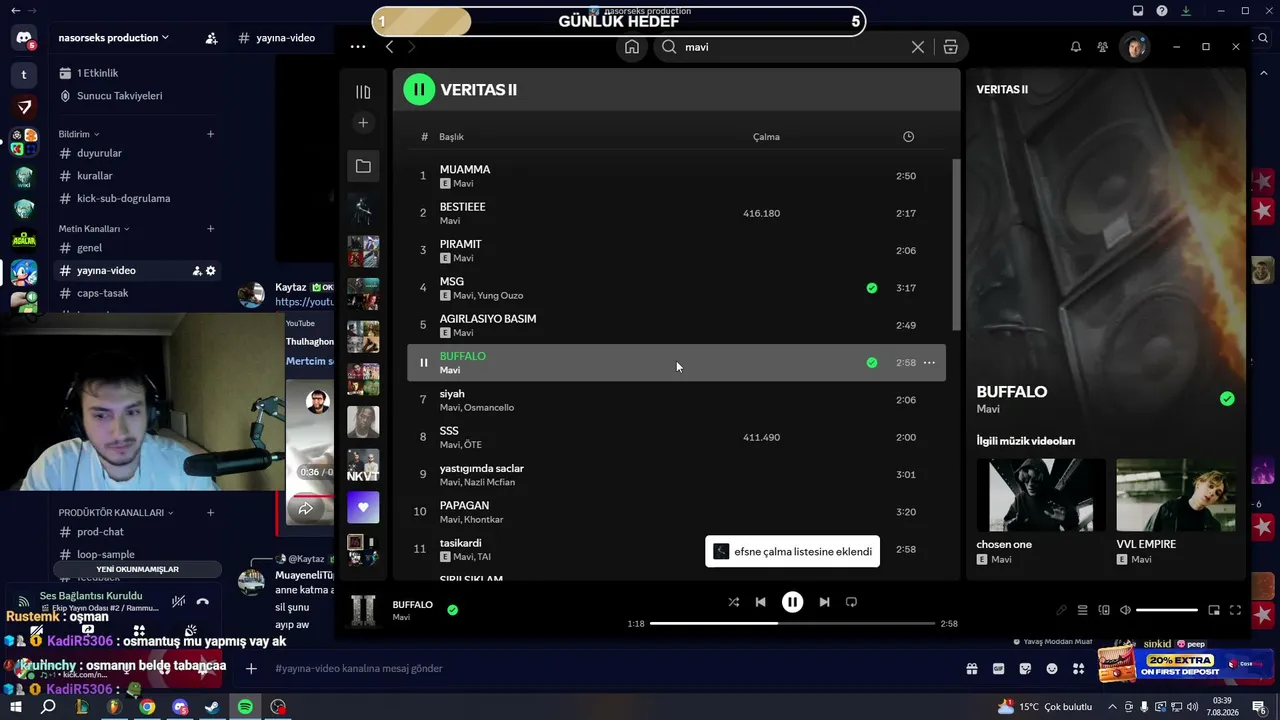
Task: Pause playback in the bottom player bar
Action: click(792, 602)
